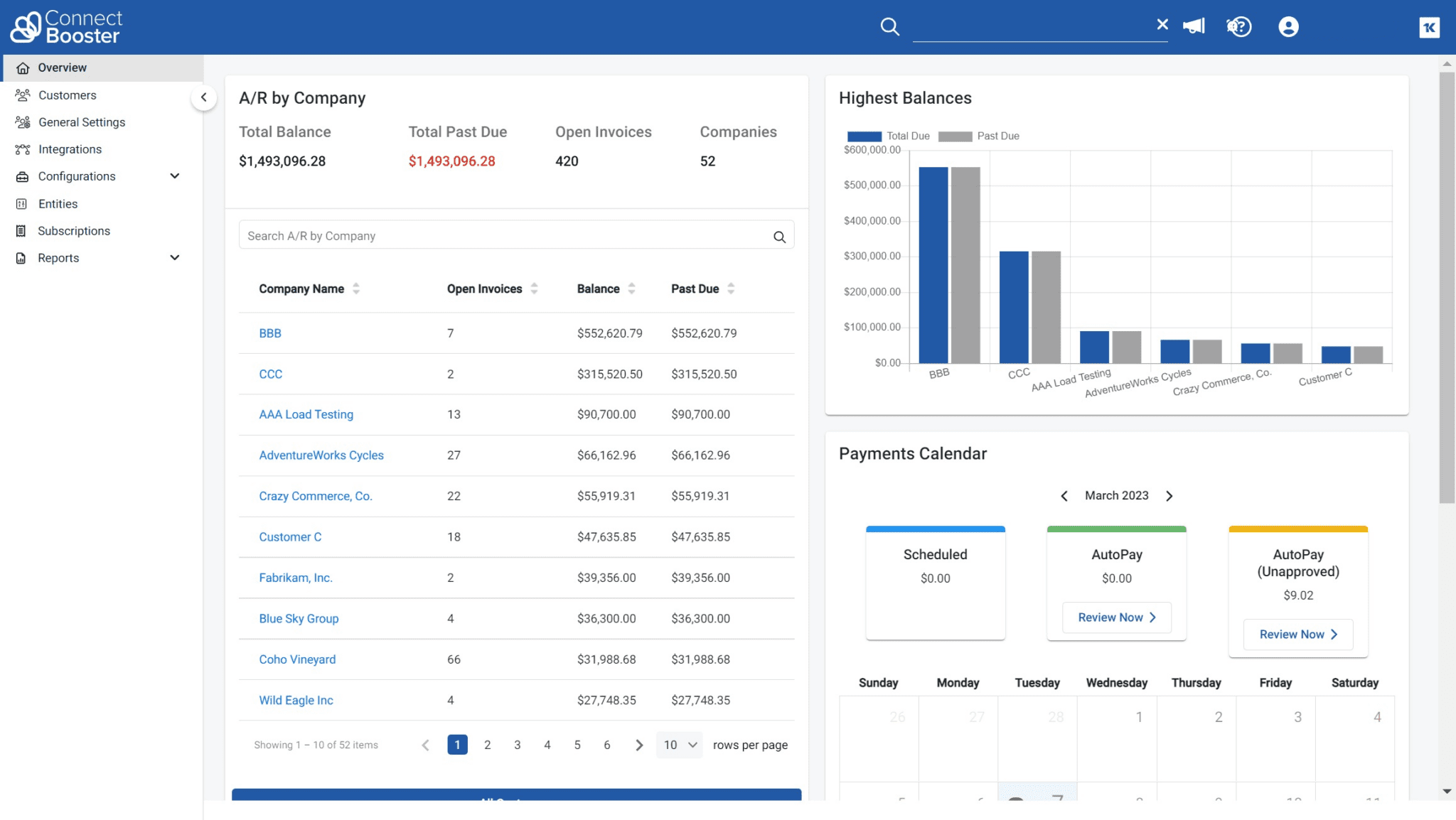Toggle Past Due legend swatch
Viewport: 1456px width, 820px height.
click(x=955, y=136)
